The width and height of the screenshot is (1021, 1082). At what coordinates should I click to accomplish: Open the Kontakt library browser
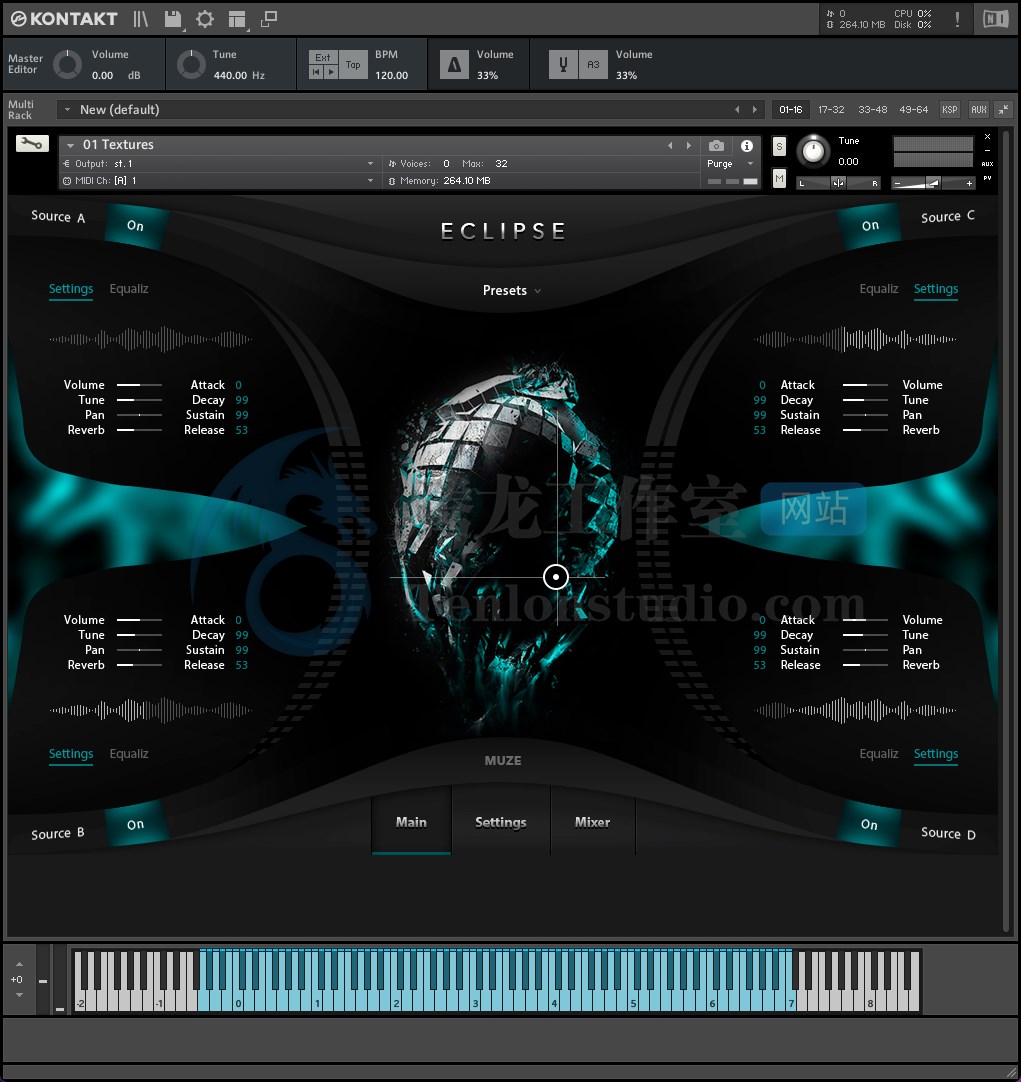click(140, 19)
